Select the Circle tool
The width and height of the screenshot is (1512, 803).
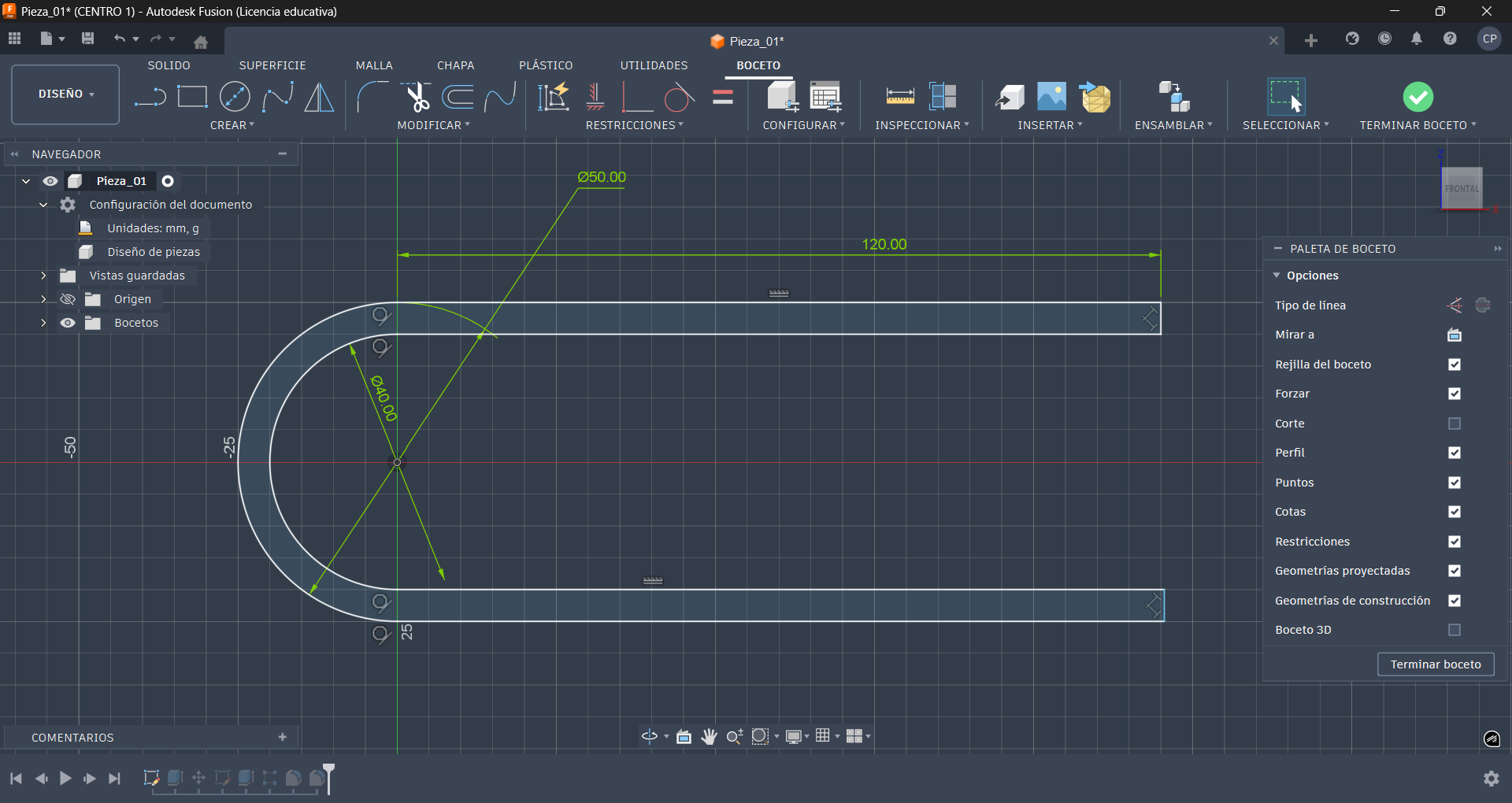(235, 96)
